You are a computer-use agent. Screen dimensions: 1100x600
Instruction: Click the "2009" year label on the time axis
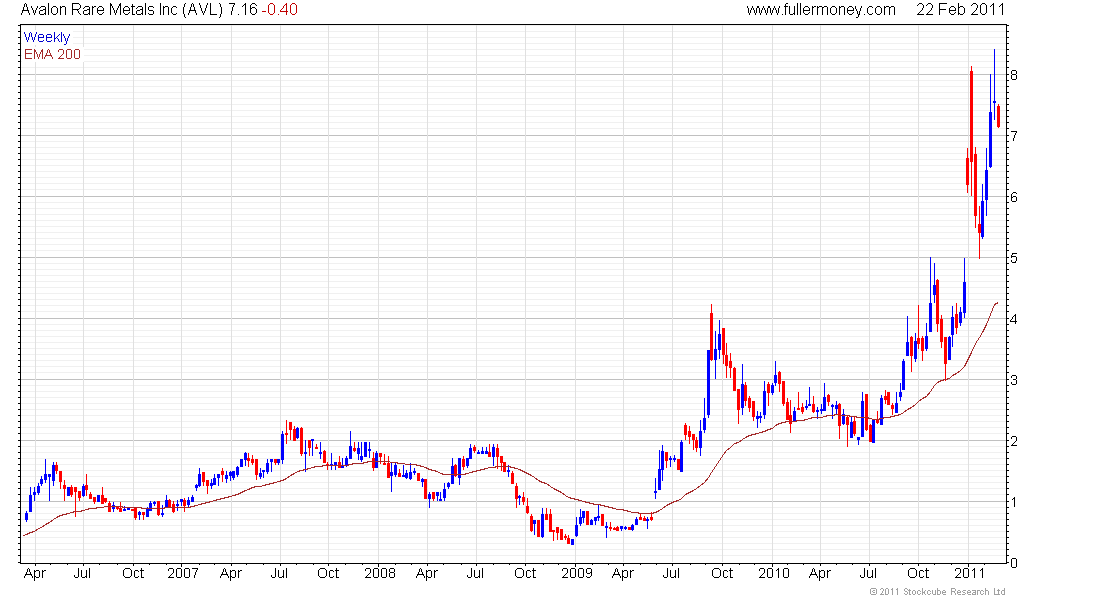point(577,573)
